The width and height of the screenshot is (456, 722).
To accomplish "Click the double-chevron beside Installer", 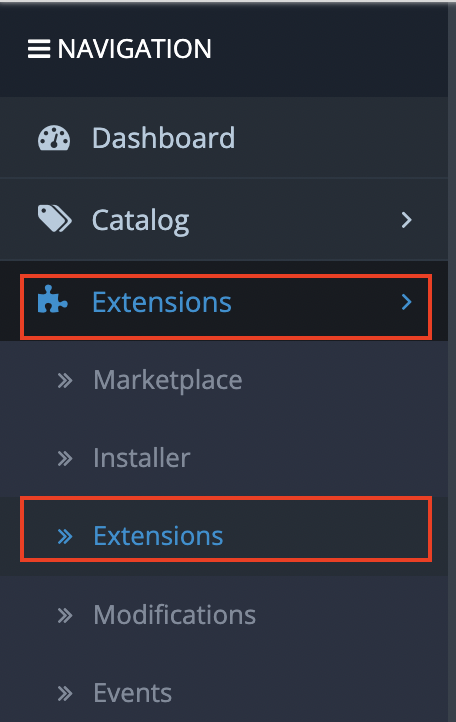I will [x=65, y=459].
